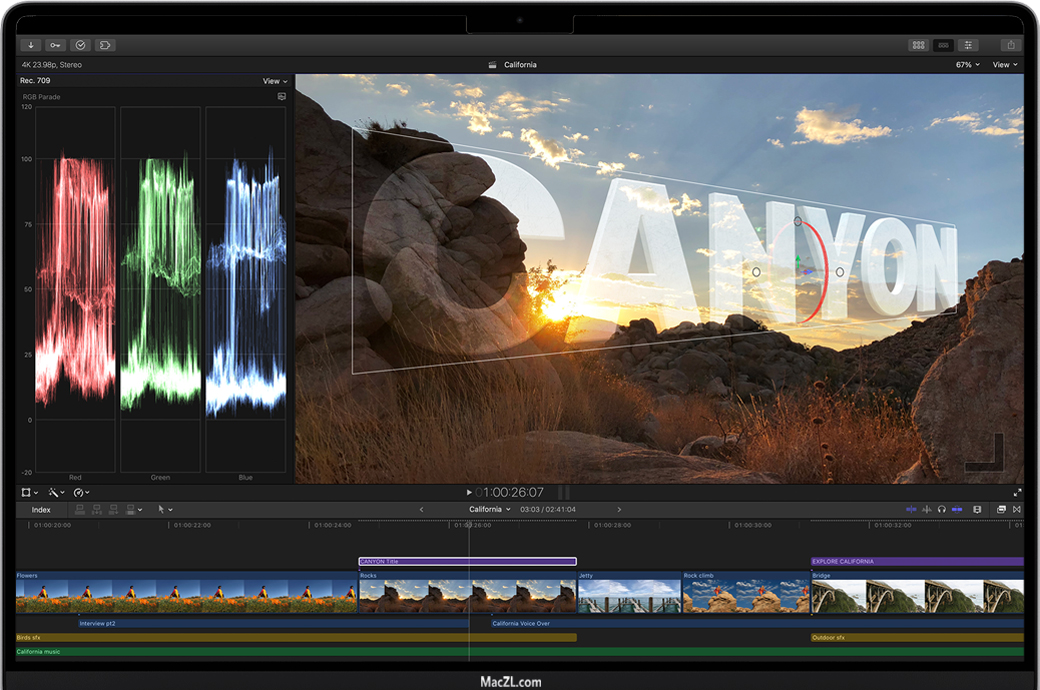Screen dimensions: 1040x690
Task: Open the Keyword Editor key icon
Action: coord(55,45)
